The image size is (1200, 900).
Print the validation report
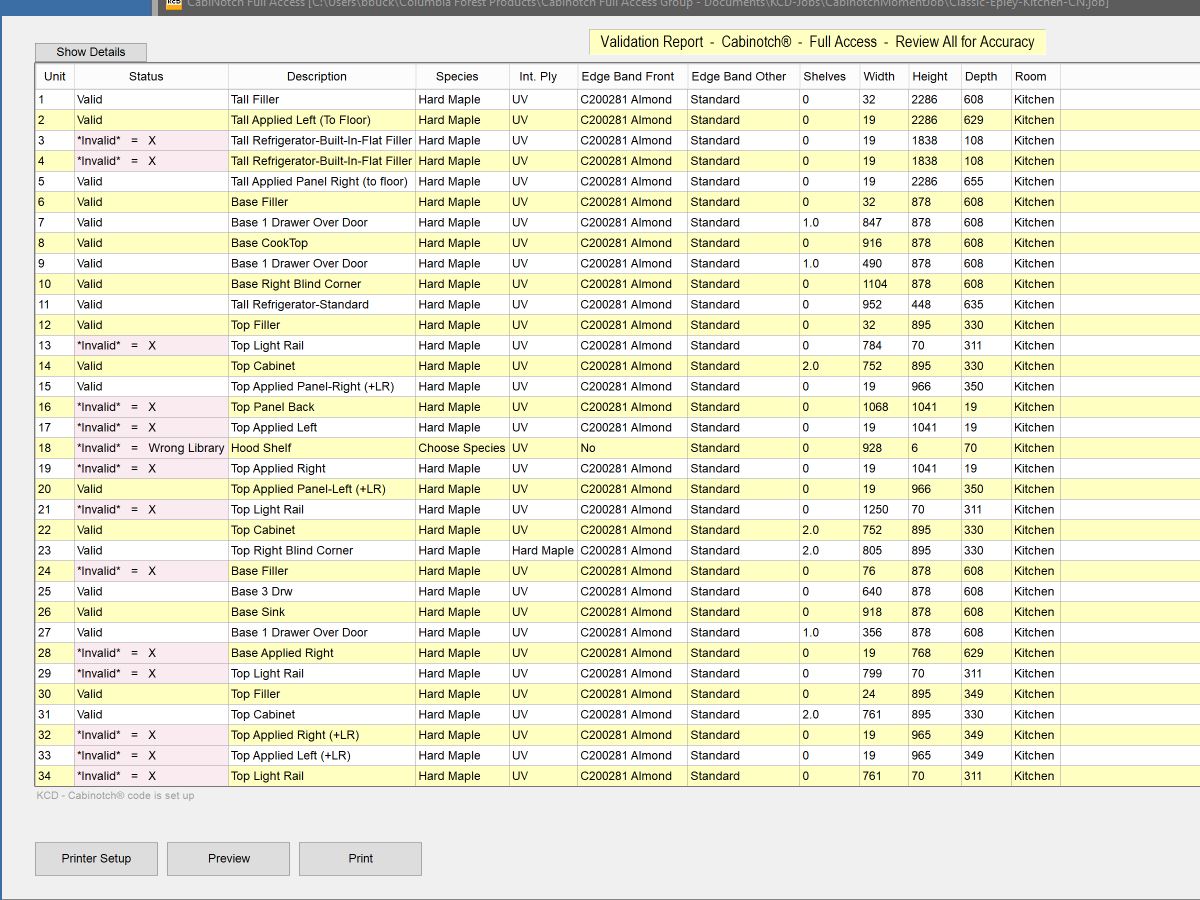(361, 858)
